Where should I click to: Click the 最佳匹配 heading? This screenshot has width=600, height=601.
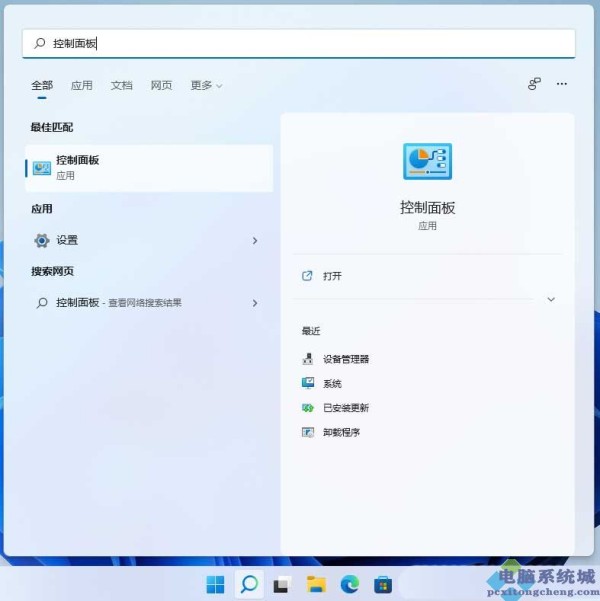(x=52, y=127)
